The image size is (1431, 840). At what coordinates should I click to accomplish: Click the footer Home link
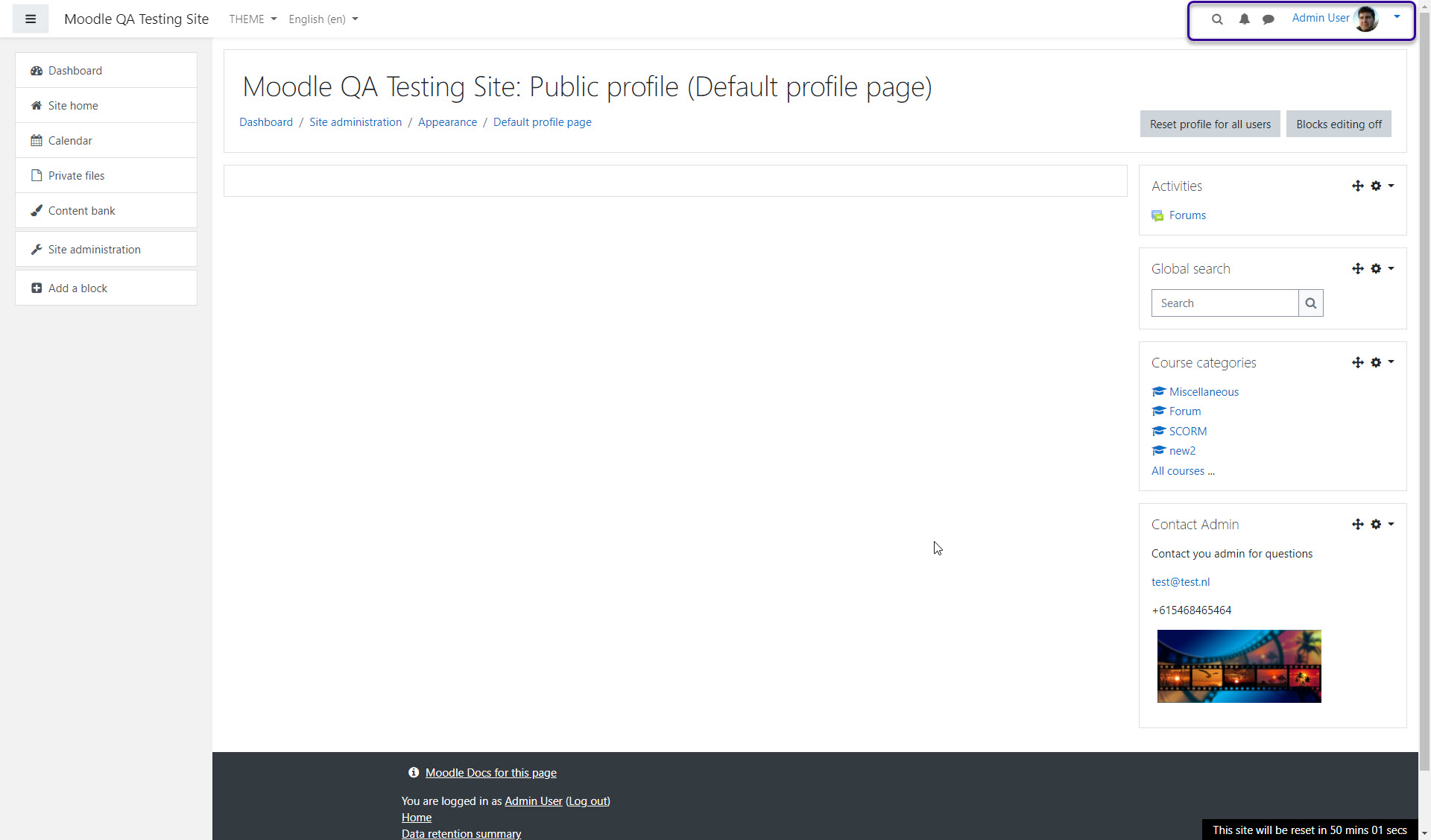pyautogui.click(x=417, y=818)
